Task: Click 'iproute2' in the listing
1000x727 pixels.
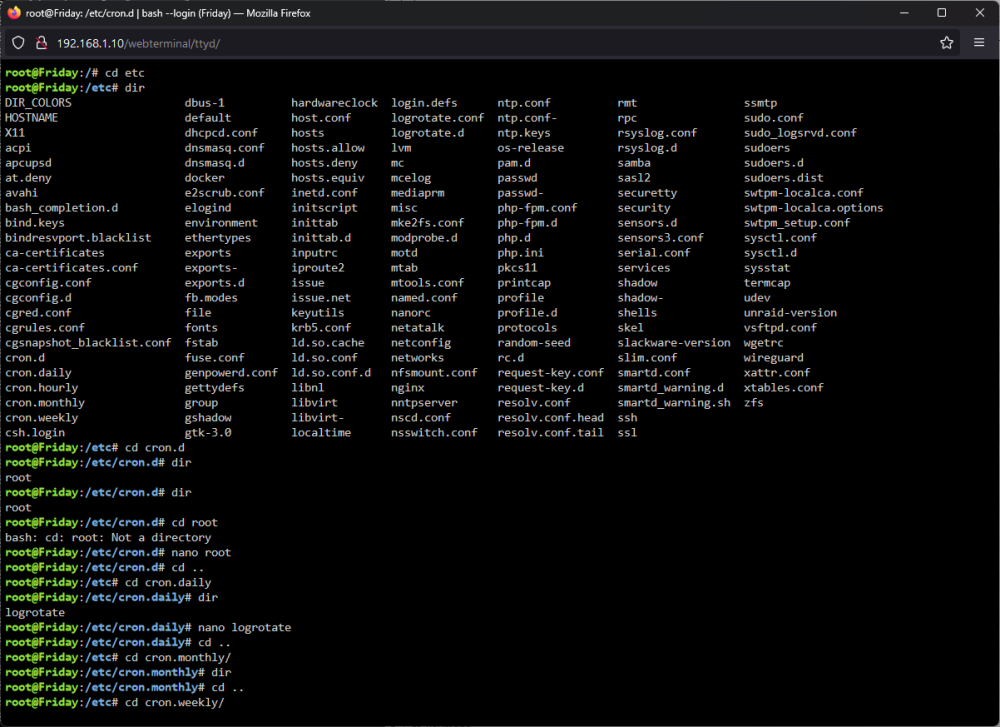Action: coord(318,268)
